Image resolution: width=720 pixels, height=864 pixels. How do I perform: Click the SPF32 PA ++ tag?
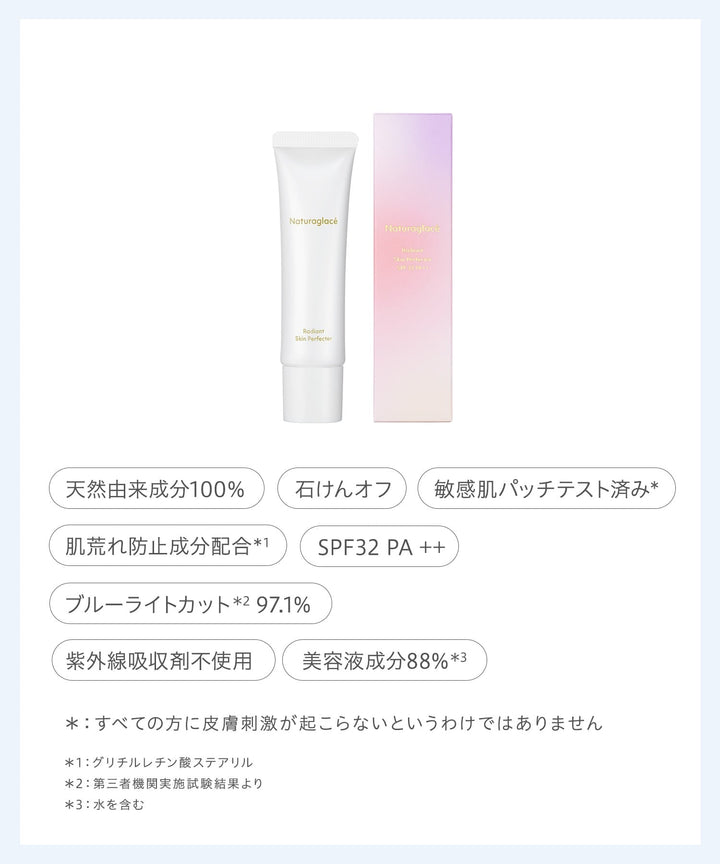pos(380,547)
